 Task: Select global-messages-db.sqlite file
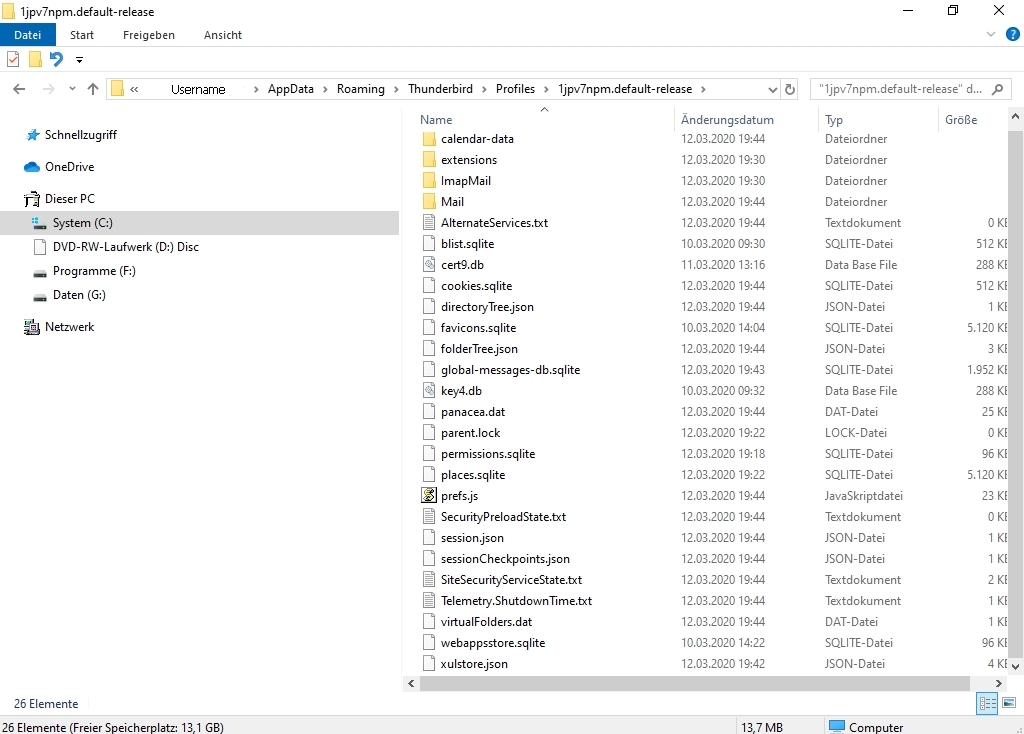point(510,370)
